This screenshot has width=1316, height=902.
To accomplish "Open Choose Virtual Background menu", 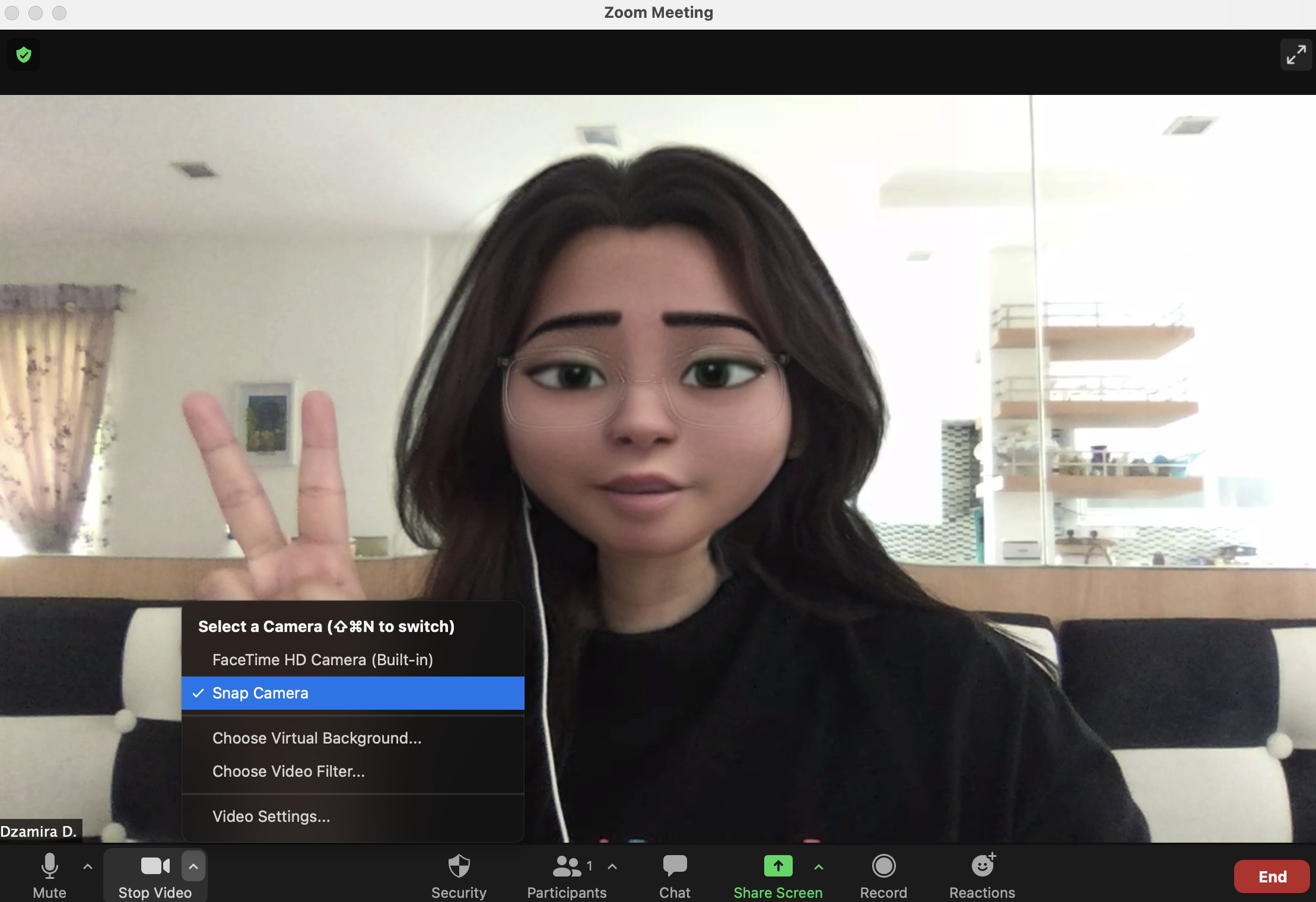I will tap(316, 737).
